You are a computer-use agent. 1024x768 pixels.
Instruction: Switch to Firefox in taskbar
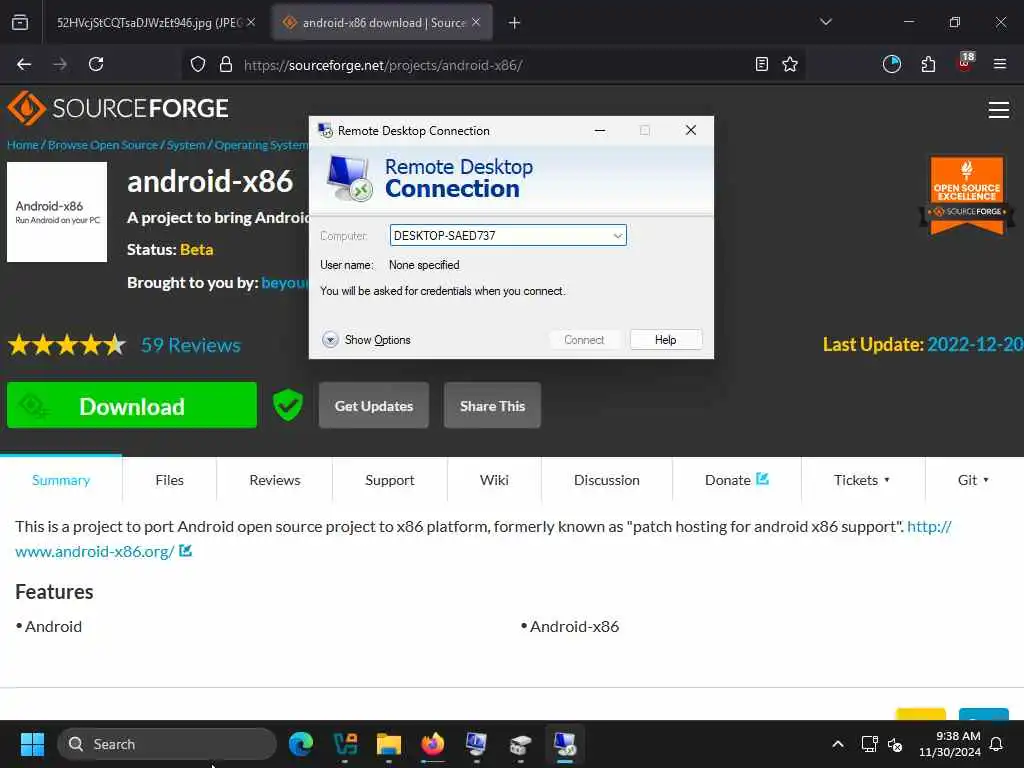[x=432, y=744]
